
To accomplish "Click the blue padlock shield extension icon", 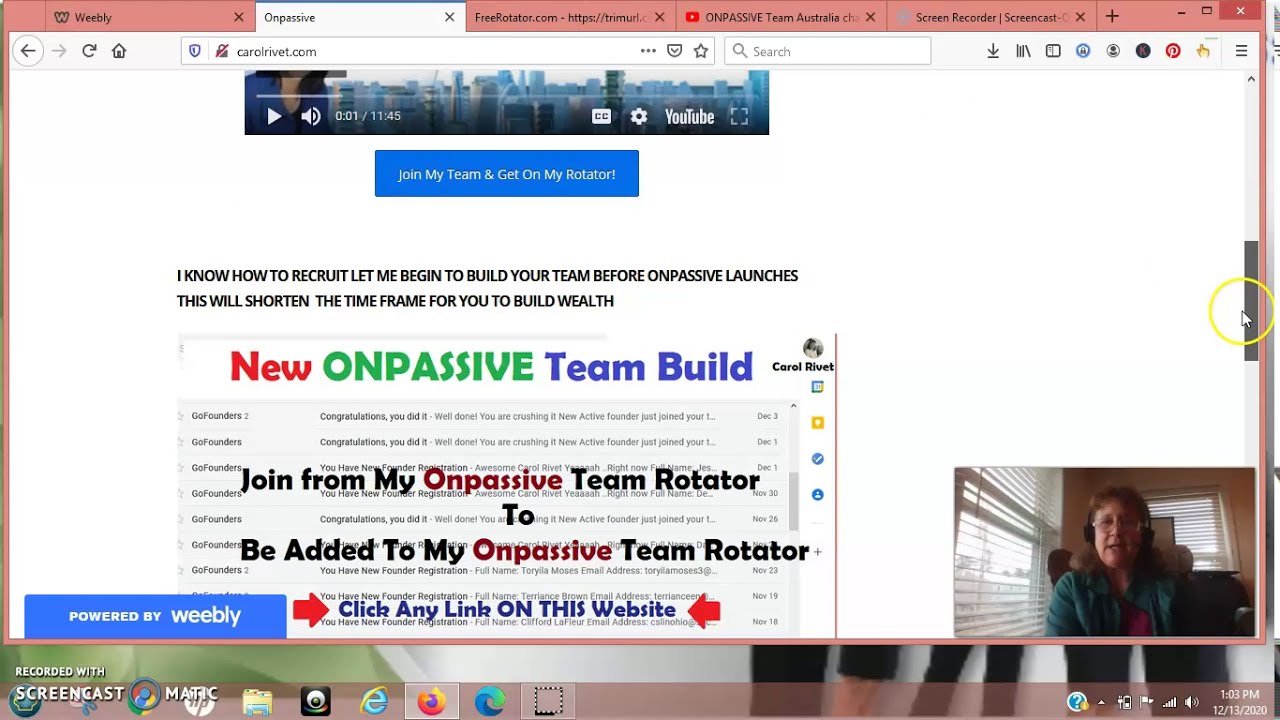I will pyautogui.click(x=1083, y=51).
